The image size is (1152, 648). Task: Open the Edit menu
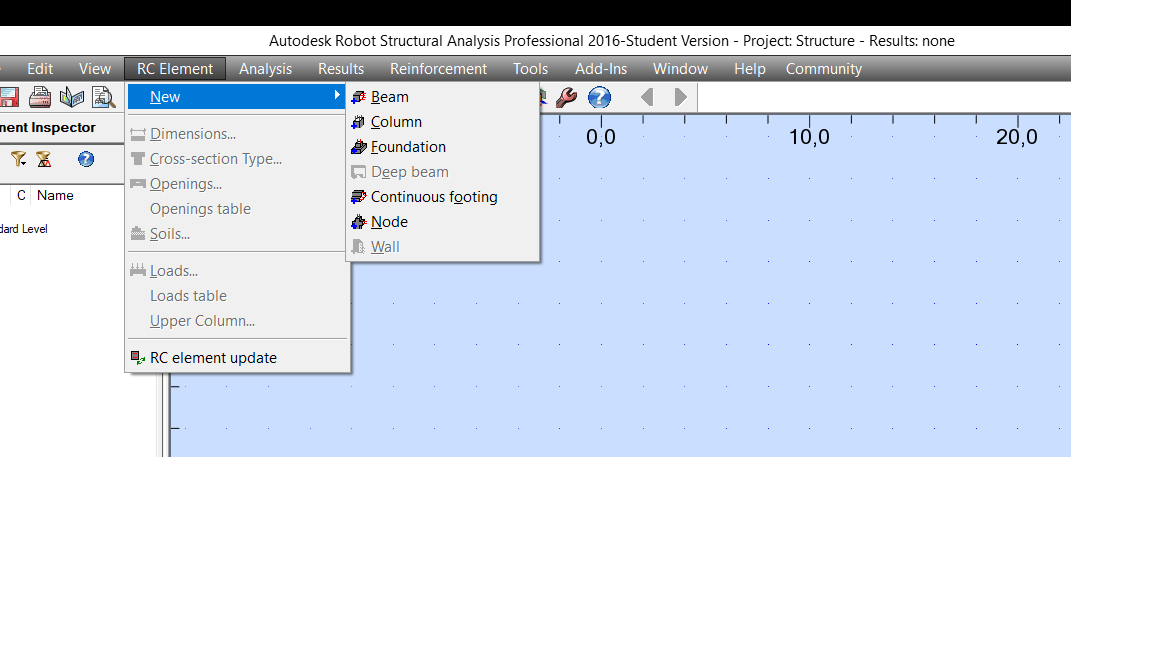40,68
